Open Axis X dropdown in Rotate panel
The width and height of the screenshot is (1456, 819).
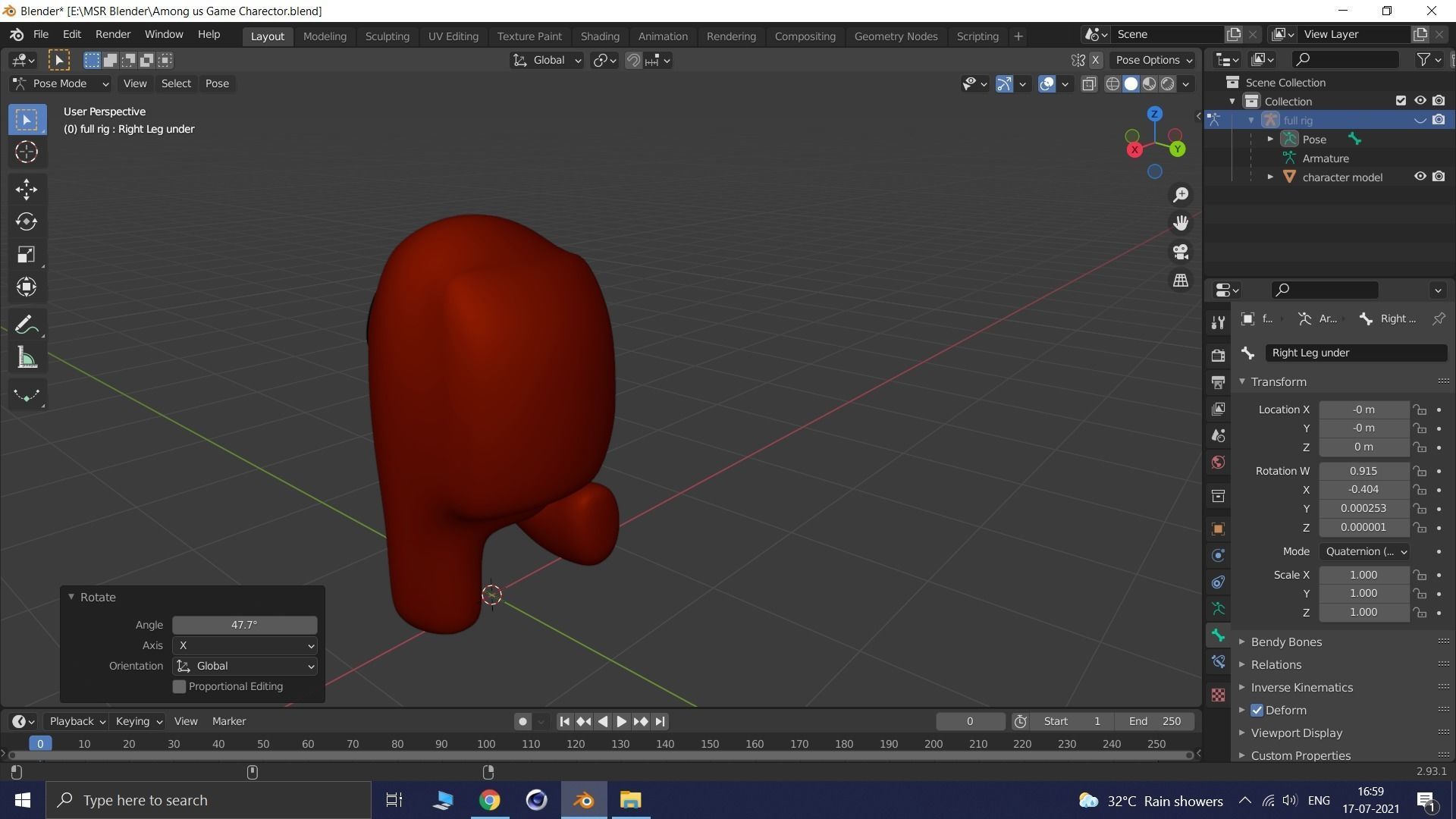pos(245,645)
